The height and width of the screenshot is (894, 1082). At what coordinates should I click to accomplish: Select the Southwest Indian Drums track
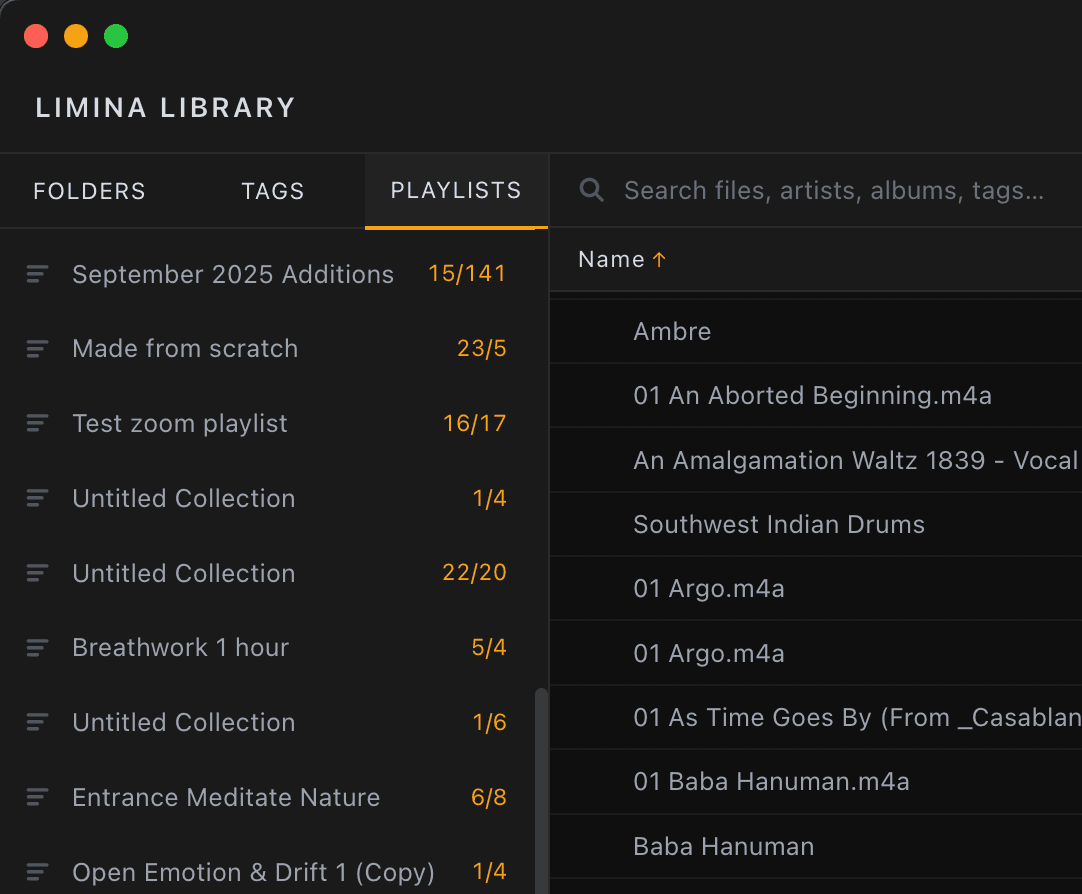[x=816, y=524]
